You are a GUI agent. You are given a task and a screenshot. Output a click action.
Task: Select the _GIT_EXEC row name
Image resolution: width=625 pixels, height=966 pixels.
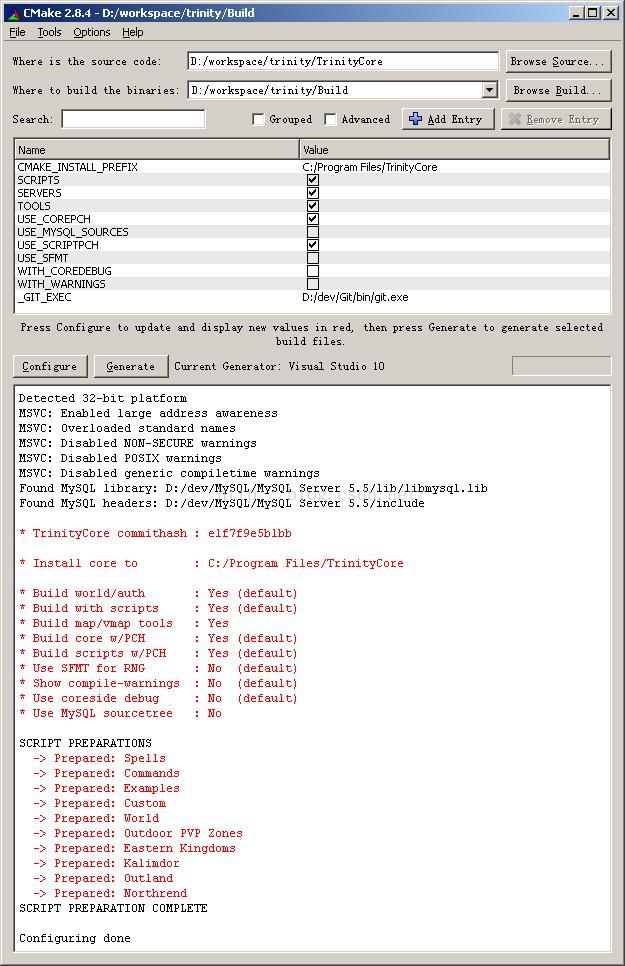(x=44, y=297)
